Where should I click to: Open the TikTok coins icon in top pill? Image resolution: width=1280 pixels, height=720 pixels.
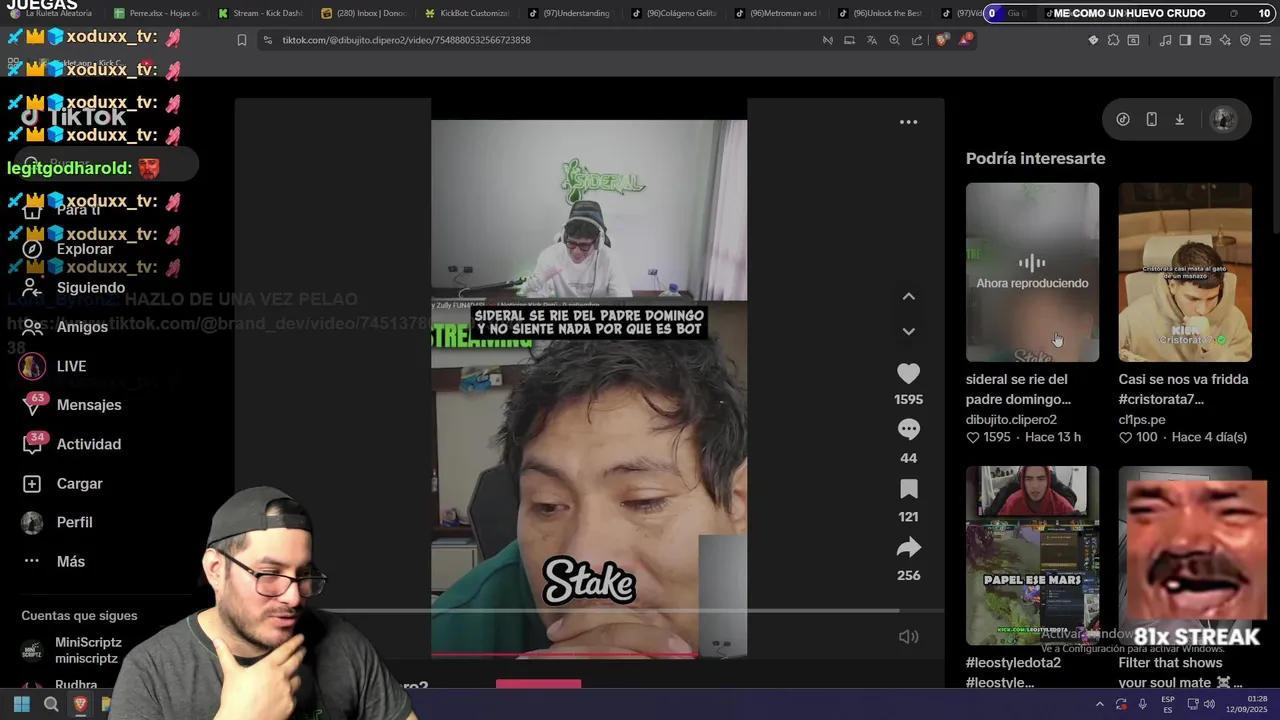click(1123, 119)
